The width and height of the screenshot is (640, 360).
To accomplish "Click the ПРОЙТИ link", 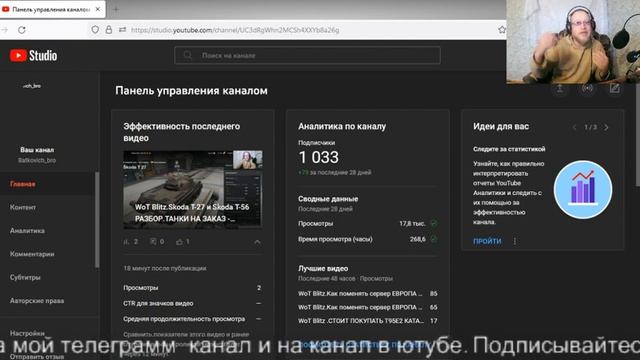I will pos(487,241).
